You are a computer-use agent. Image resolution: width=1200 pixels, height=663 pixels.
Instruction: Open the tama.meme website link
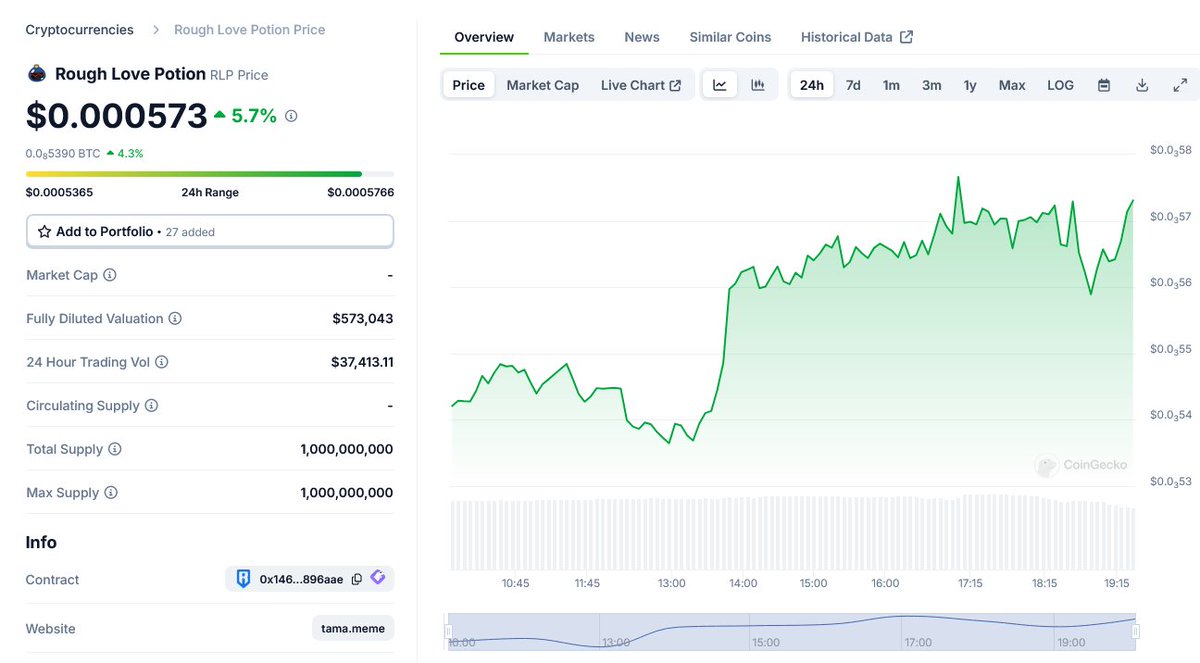click(353, 628)
